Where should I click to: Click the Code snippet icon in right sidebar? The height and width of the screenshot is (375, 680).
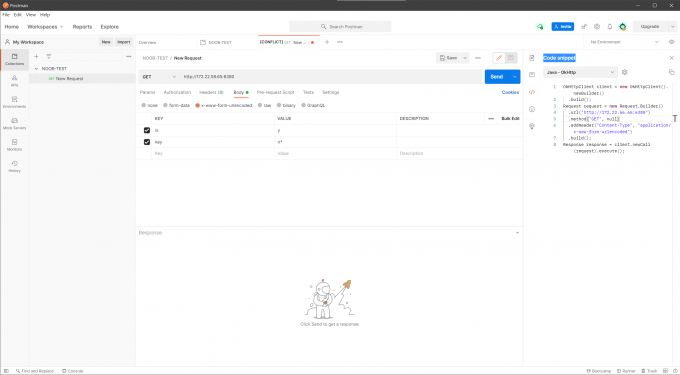click(532, 92)
